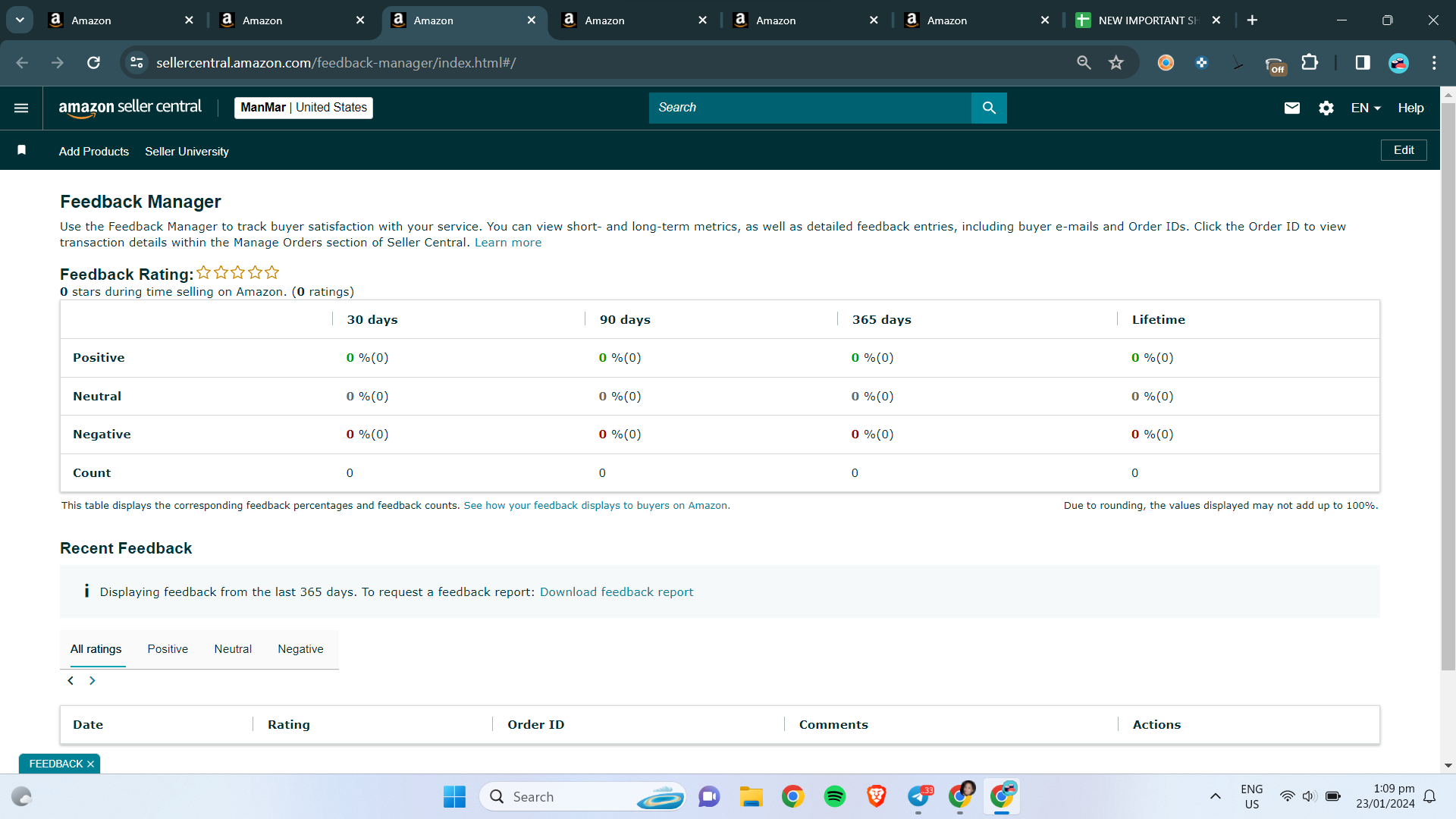The image size is (1456, 819).
Task: Open Telegram from taskbar
Action: pos(918,796)
